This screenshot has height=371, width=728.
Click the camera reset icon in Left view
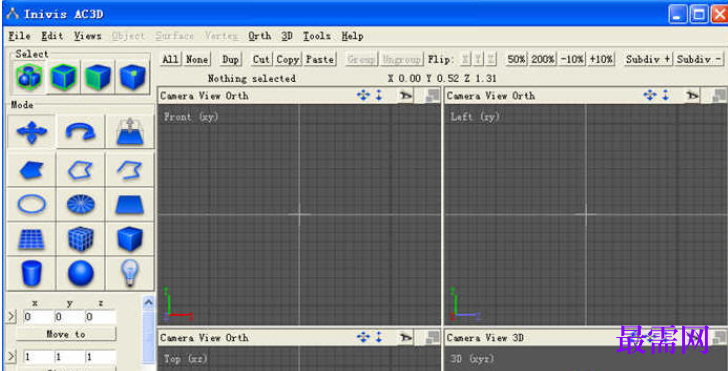point(693,96)
